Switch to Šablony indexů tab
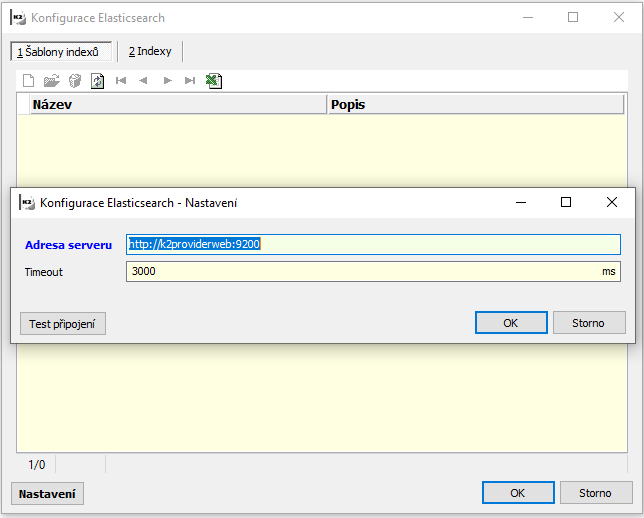The height and width of the screenshot is (518, 644). point(61,52)
